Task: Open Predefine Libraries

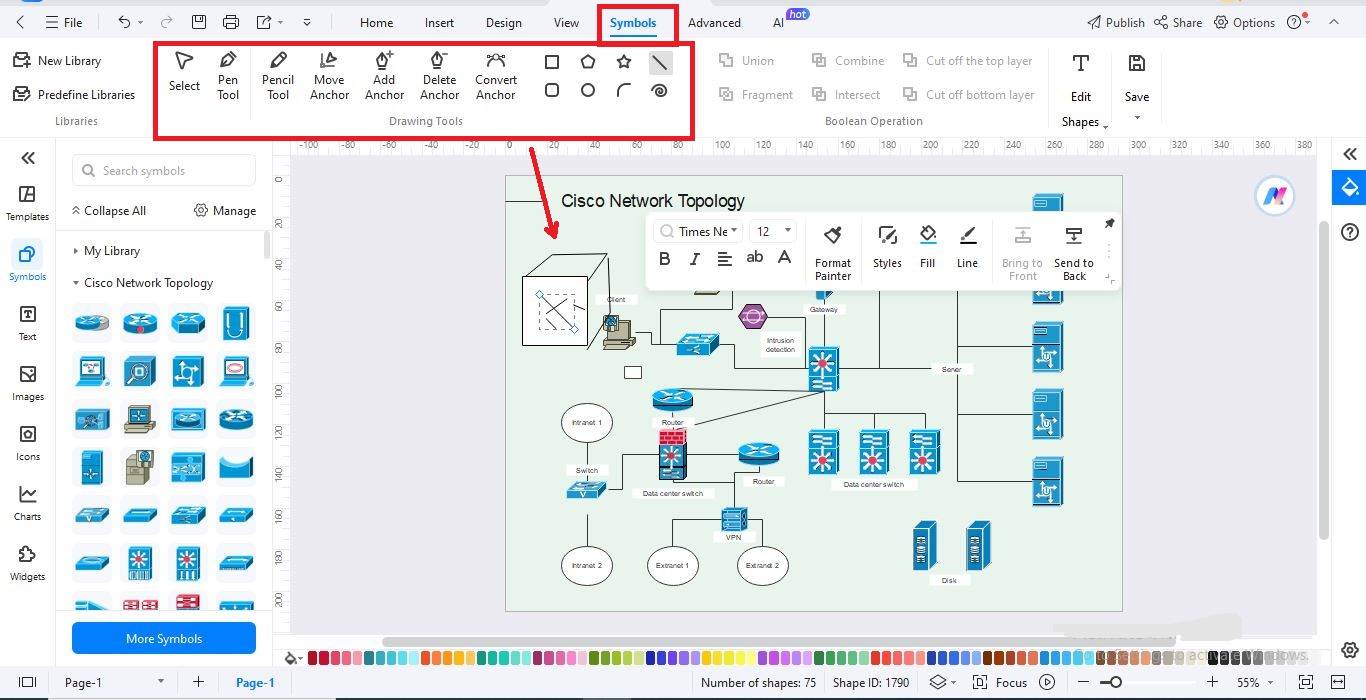Action: pos(74,95)
